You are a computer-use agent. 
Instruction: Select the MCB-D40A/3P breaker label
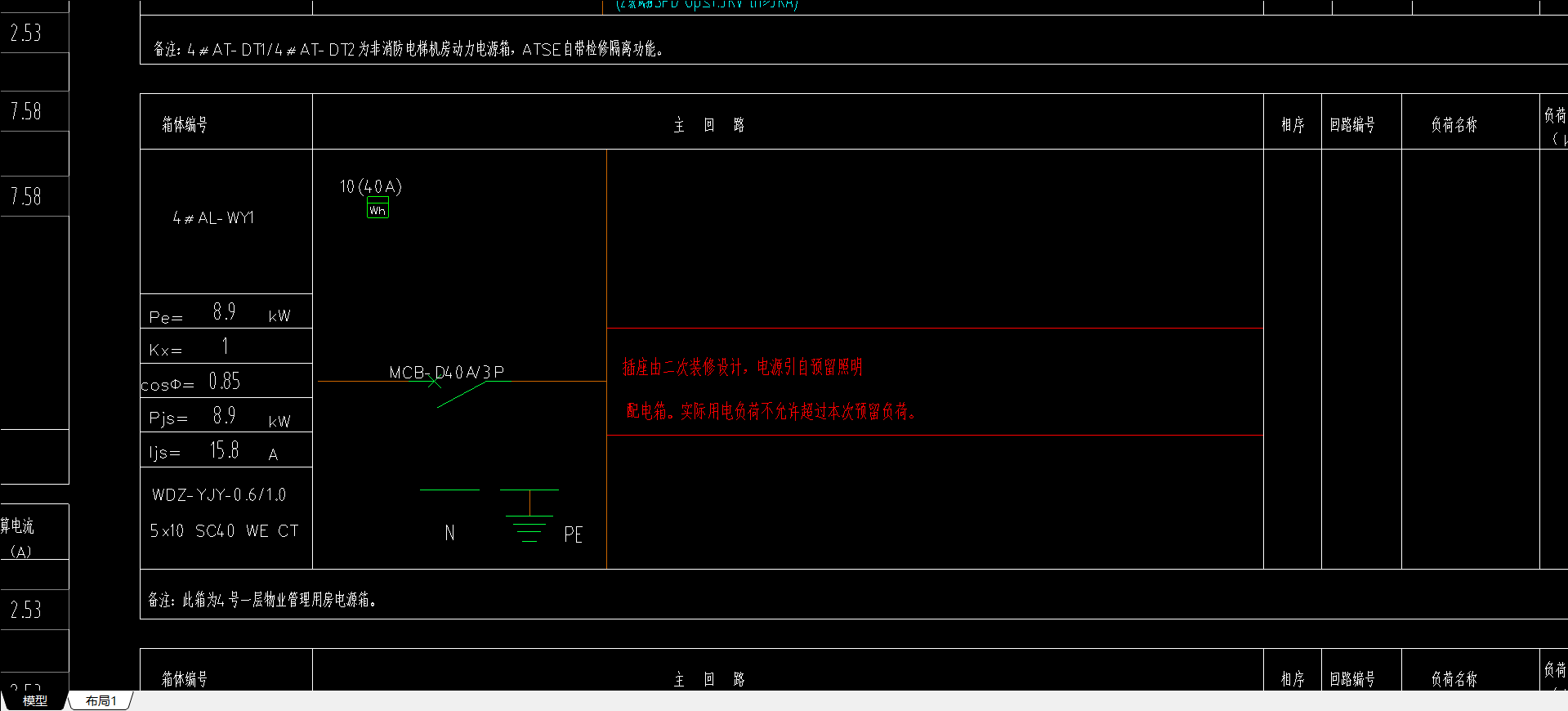click(x=447, y=372)
